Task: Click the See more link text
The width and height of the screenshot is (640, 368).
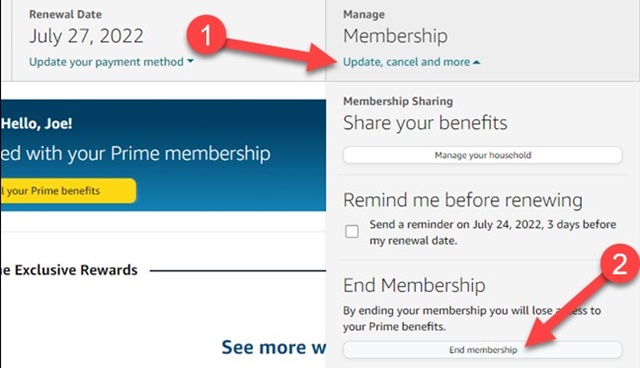Action: 273,347
